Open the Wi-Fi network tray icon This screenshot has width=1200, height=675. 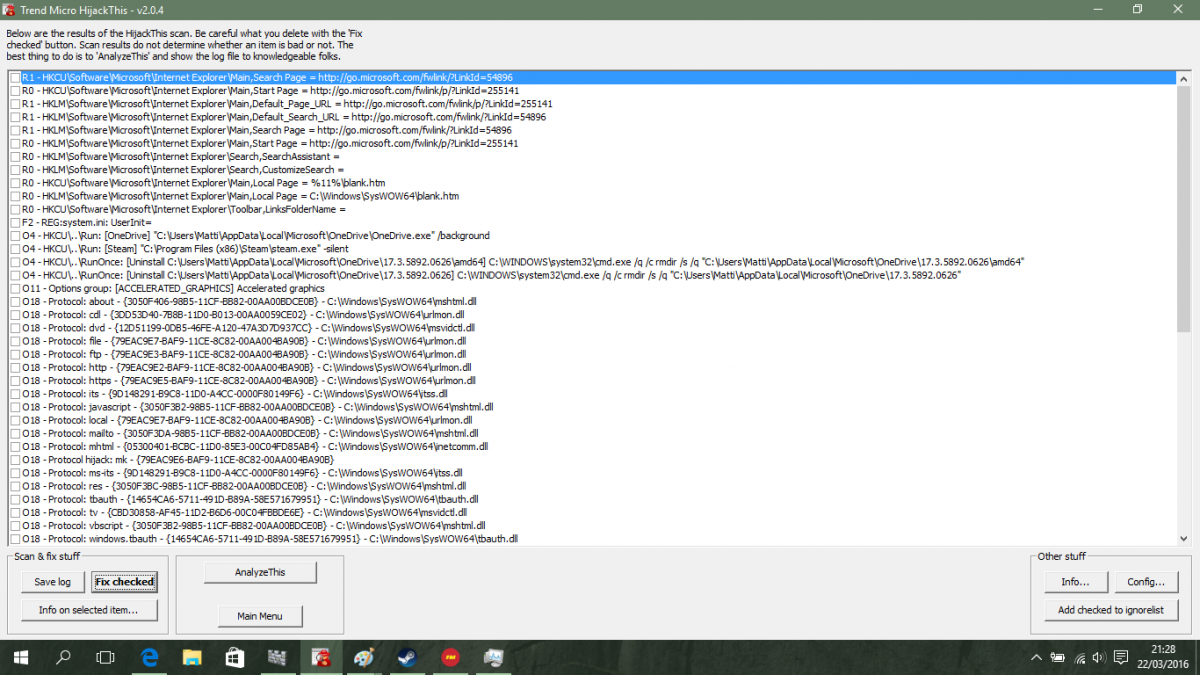tap(1080, 658)
